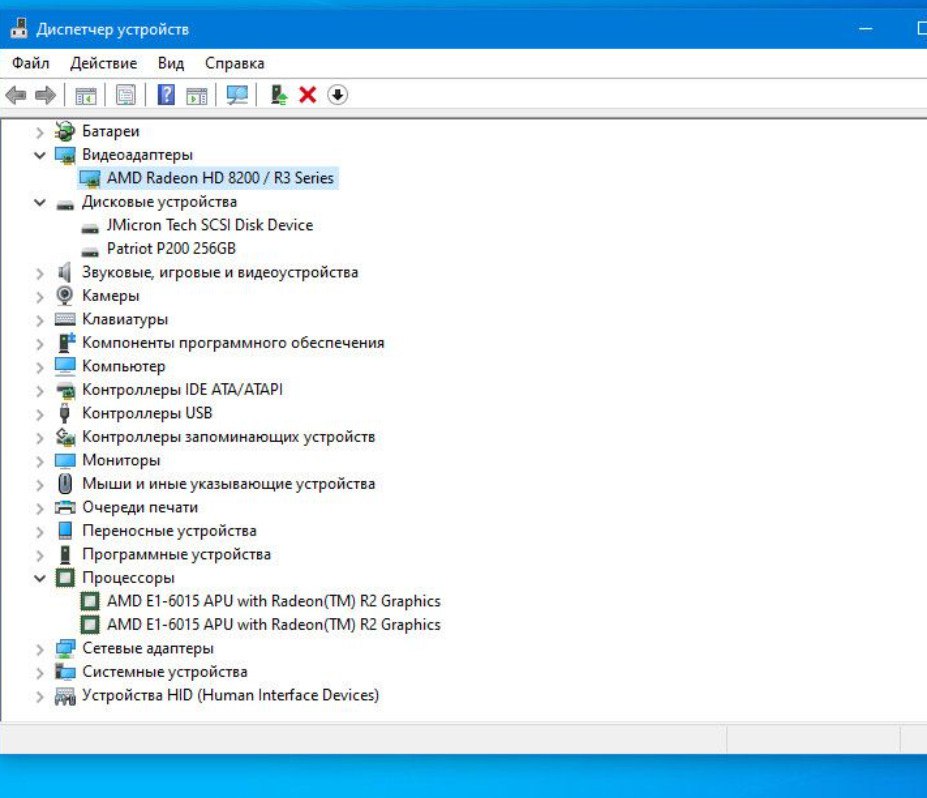Expand Программные устройства chevron
This screenshot has width=927, height=798.
(40, 556)
